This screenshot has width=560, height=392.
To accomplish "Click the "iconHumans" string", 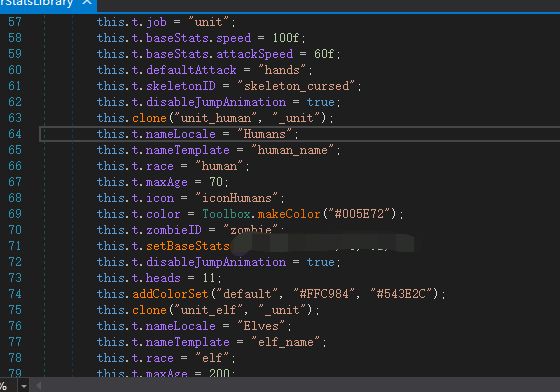I will [x=237, y=198].
